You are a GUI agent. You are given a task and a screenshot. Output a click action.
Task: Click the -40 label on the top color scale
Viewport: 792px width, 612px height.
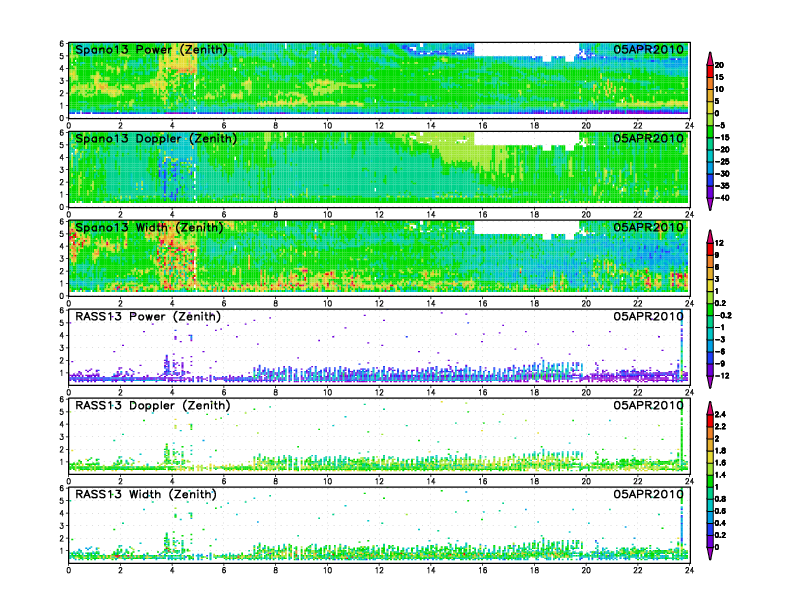722,198
